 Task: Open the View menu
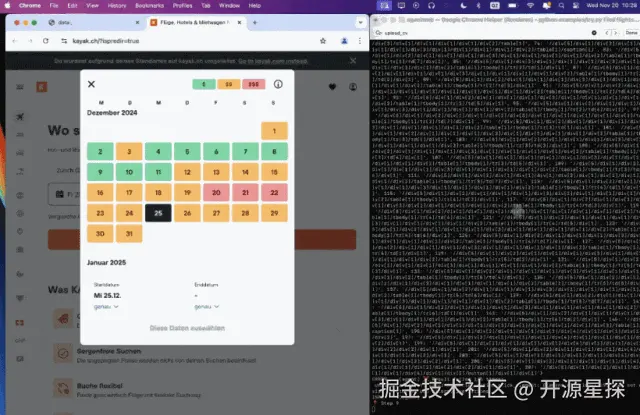click(92, 5)
